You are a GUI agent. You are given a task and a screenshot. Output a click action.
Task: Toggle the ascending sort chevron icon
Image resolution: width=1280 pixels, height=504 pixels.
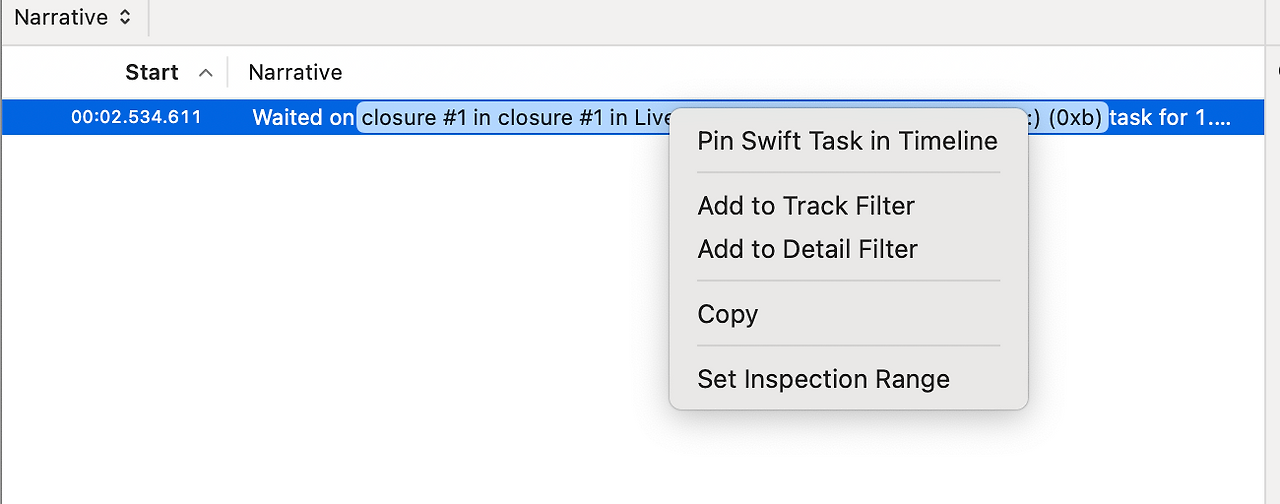206,73
